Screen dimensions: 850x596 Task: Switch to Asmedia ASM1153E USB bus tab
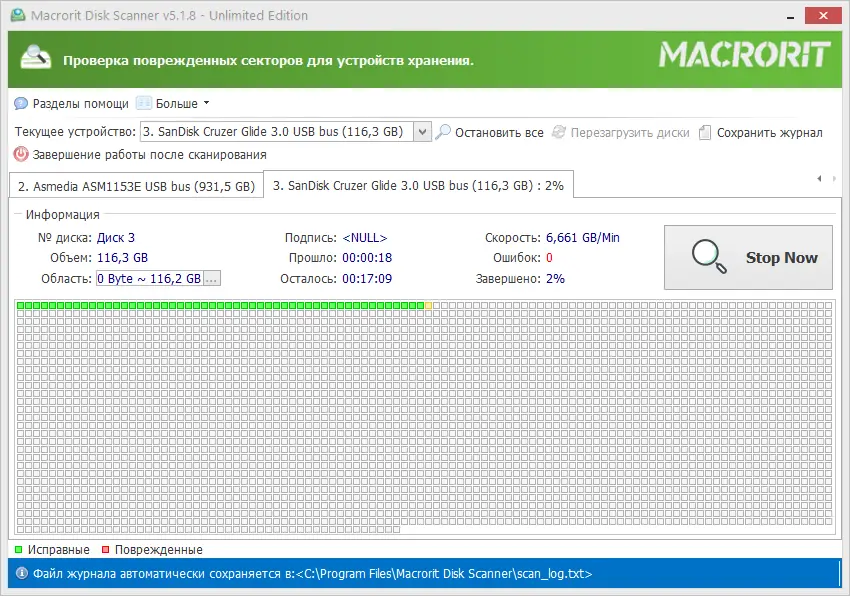click(136, 187)
